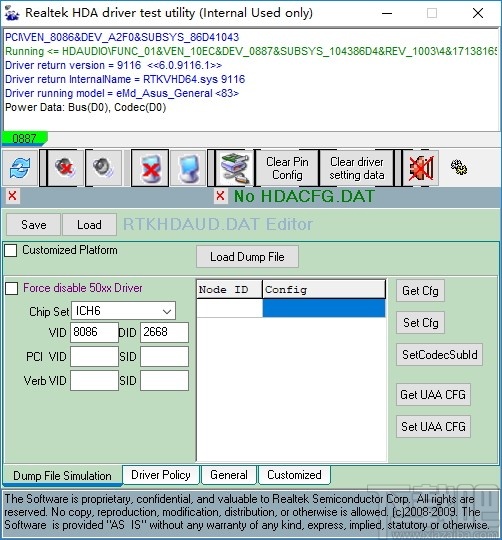
Task: Click the PCI\VEN_8086&DEV_A2F0 line
Action: tap(122, 37)
